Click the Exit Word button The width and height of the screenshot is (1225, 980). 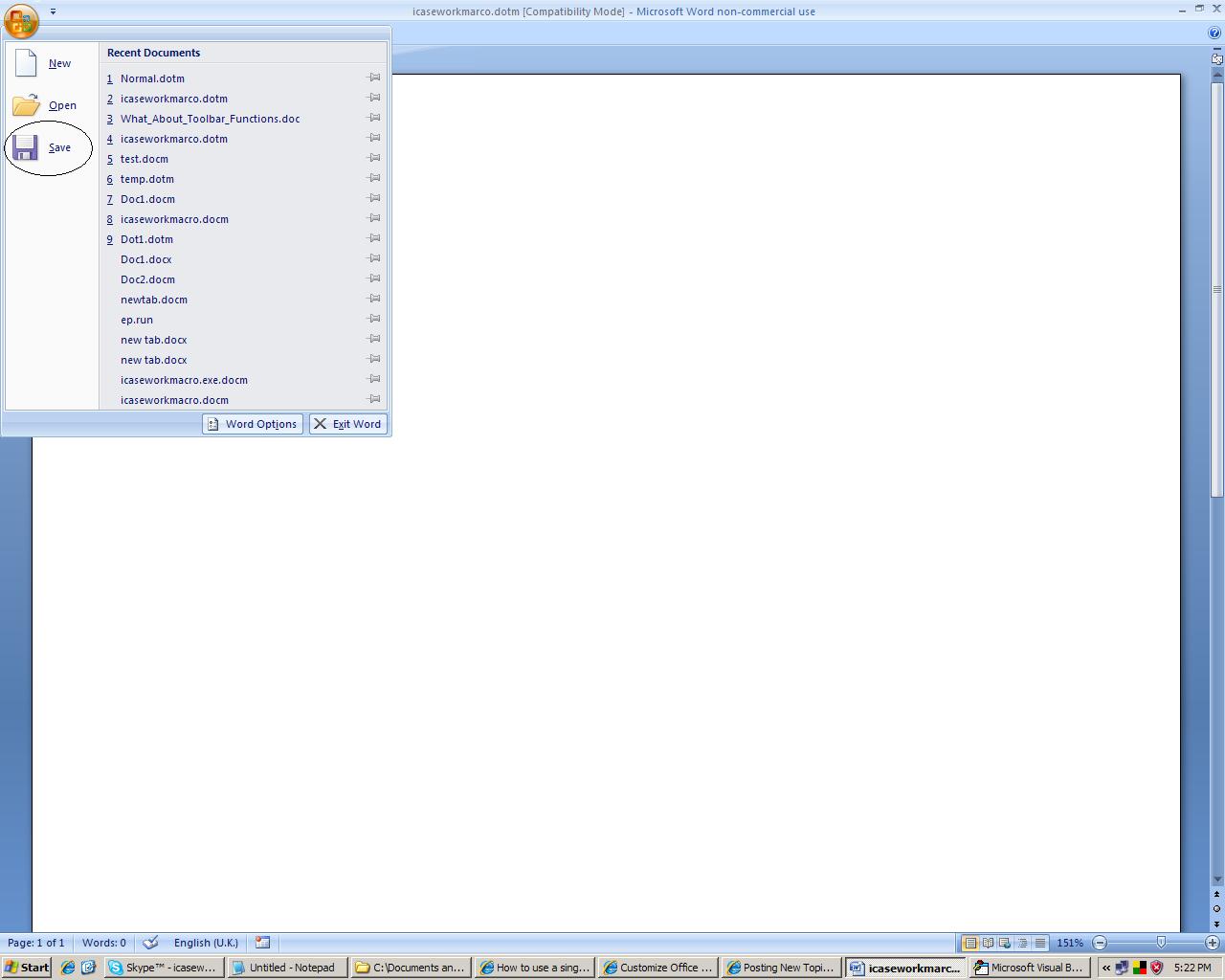coord(347,424)
